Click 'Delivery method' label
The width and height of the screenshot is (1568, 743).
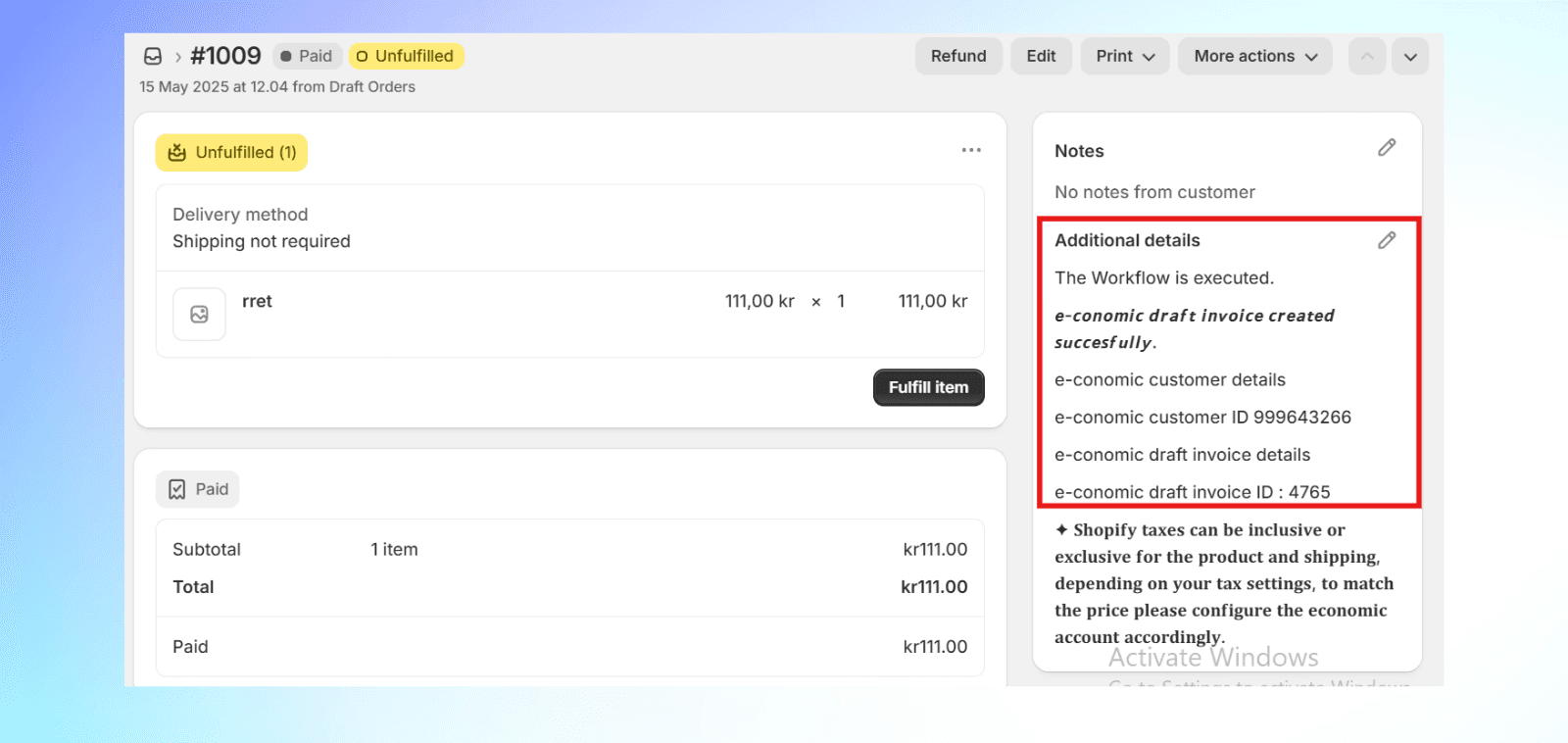point(240,215)
